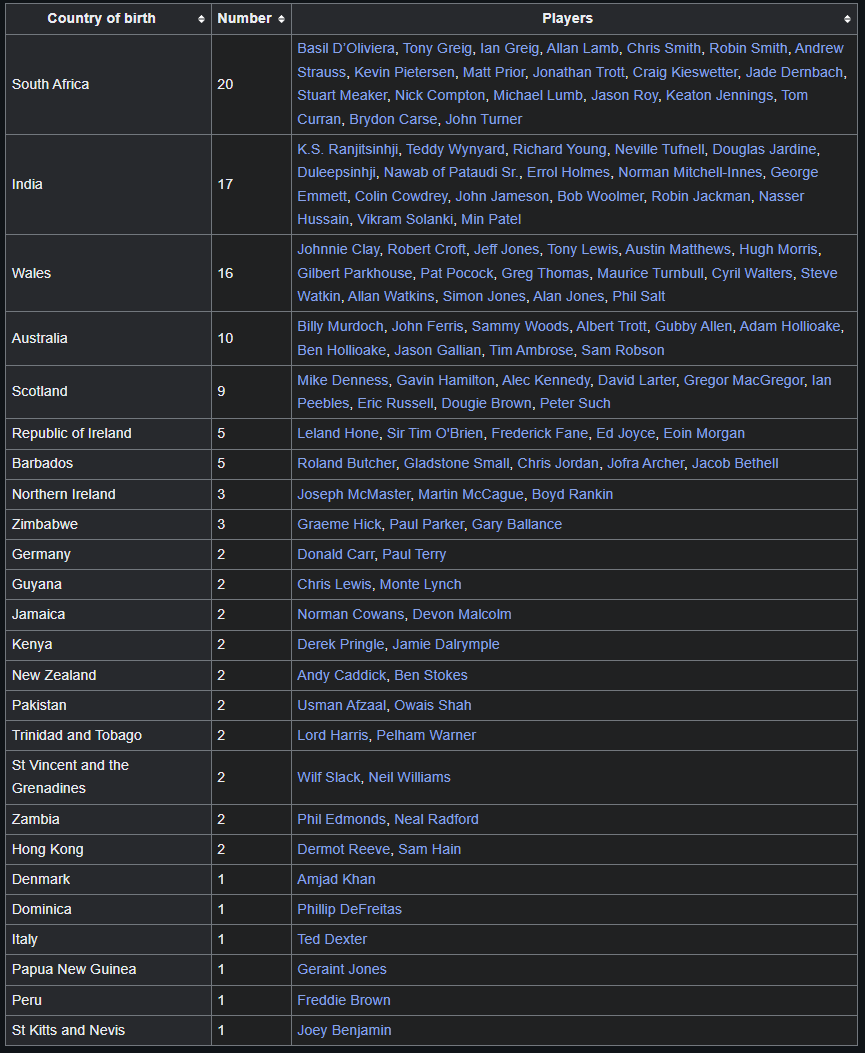Open Andrew Strauss article link
The image size is (865, 1053).
pos(570,60)
